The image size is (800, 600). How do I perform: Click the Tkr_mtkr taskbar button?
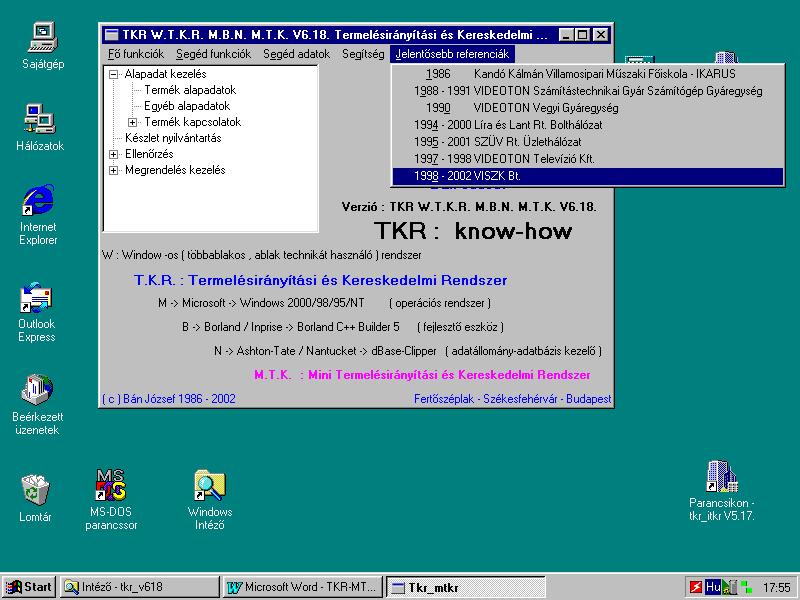click(466, 587)
